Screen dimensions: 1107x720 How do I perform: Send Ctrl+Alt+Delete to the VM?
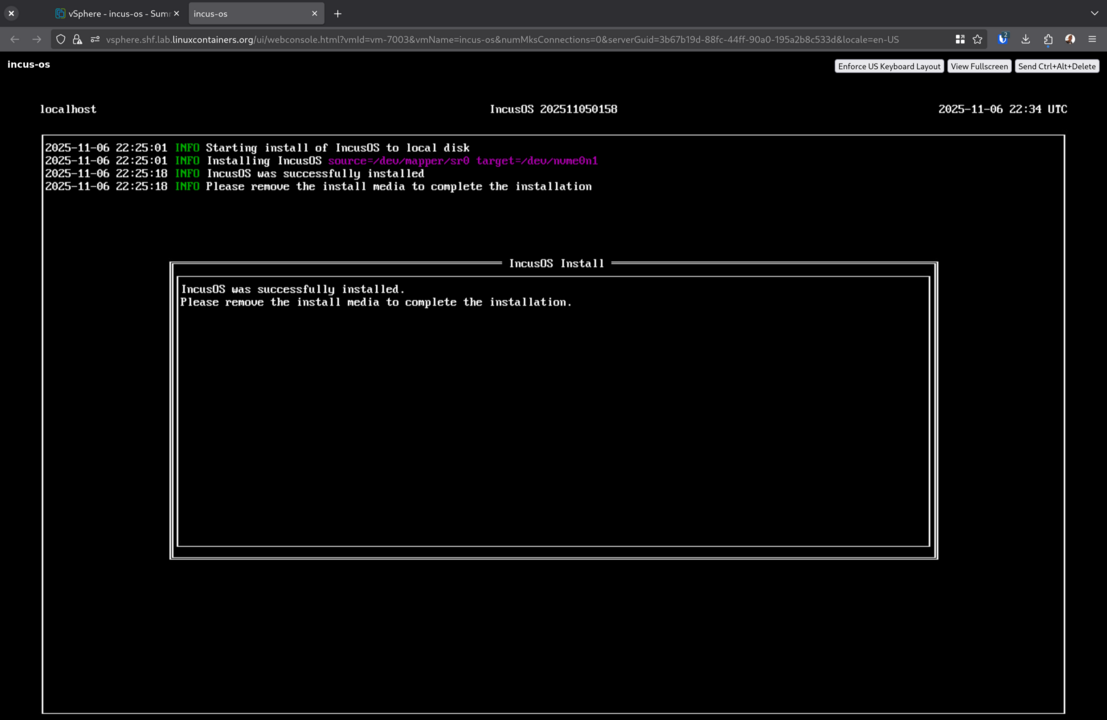(1056, 66)
